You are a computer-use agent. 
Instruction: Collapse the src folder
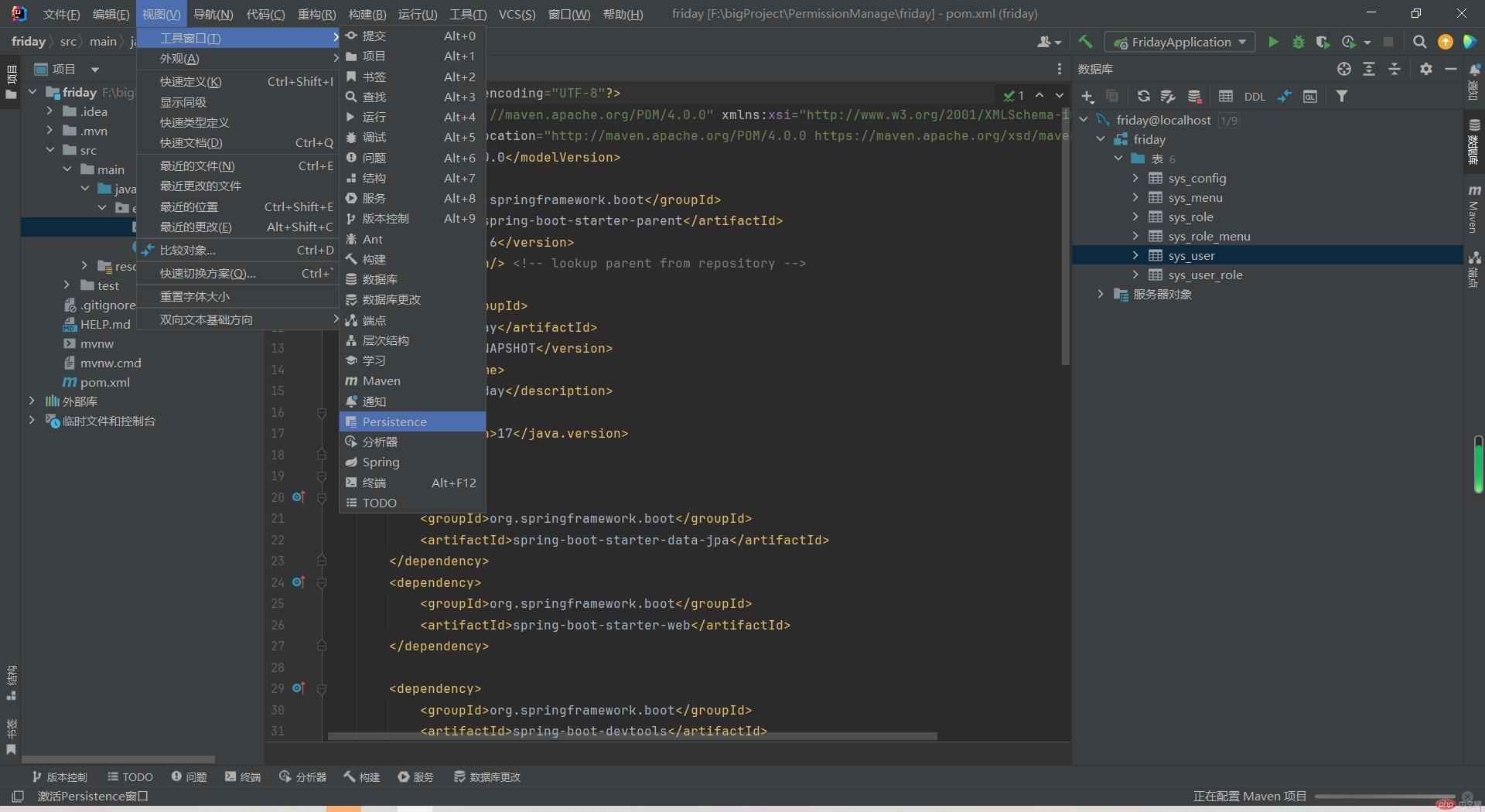pyautogui.click(x=49, y=150)
